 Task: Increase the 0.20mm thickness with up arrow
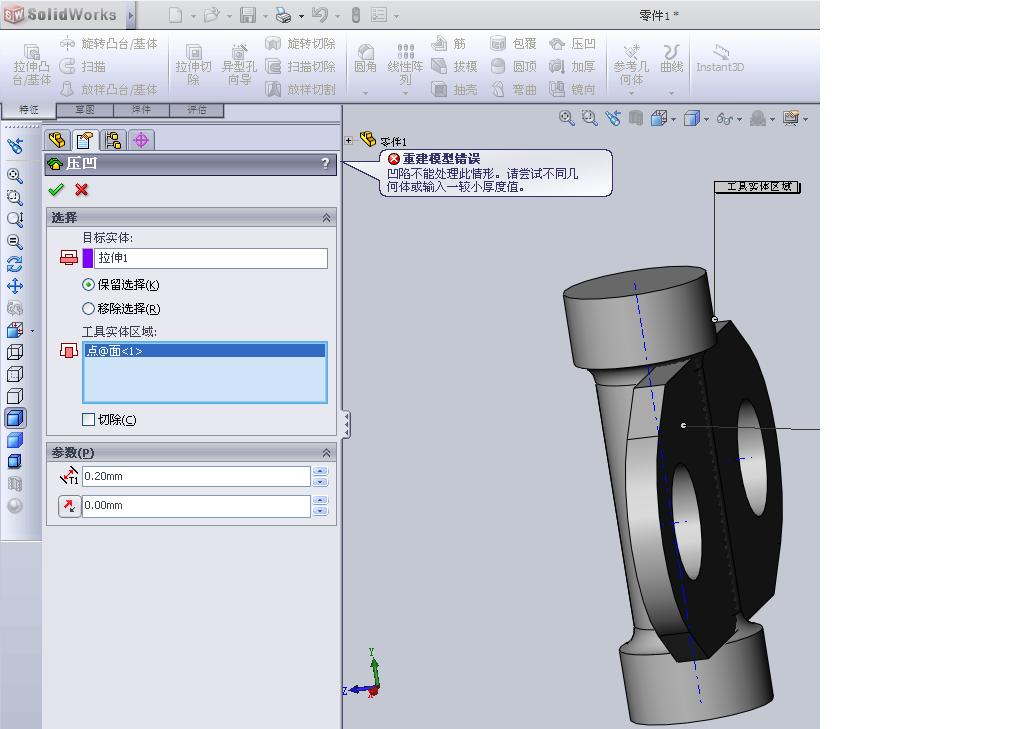(320, 471)
